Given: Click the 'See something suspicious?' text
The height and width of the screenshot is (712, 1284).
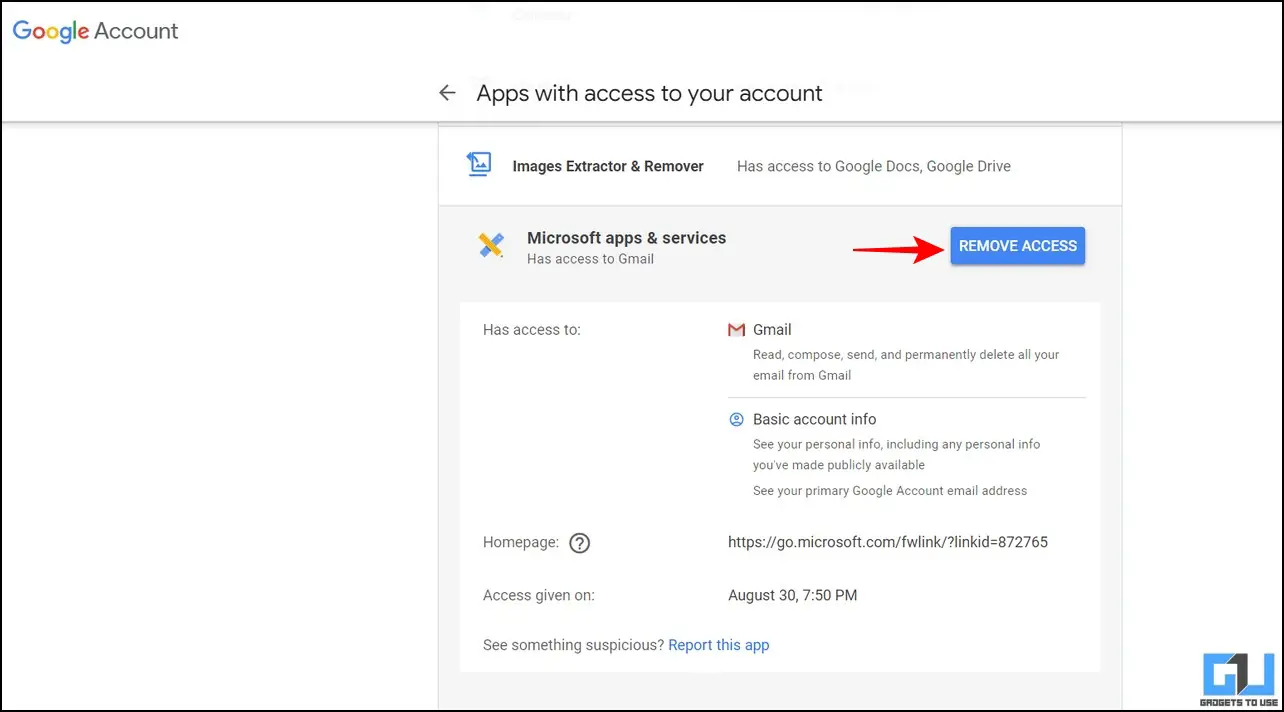Looking at the screenshot, I should (x=573, y=645).
